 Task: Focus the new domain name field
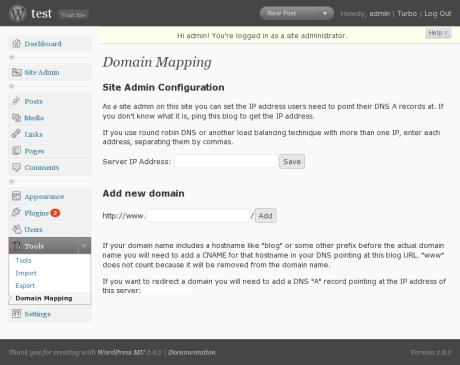click(x=198, y=216)
